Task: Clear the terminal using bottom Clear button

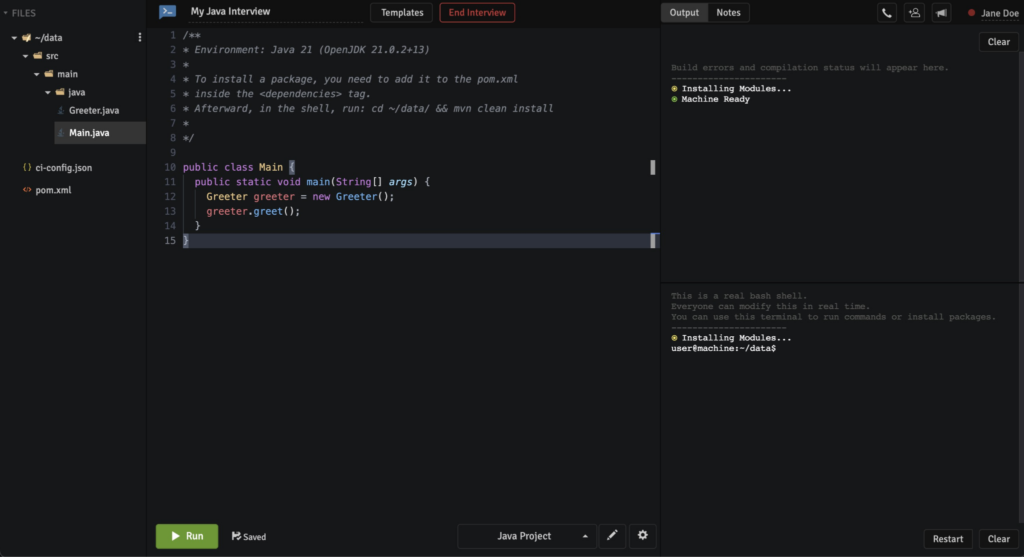Action: [998, 539]
